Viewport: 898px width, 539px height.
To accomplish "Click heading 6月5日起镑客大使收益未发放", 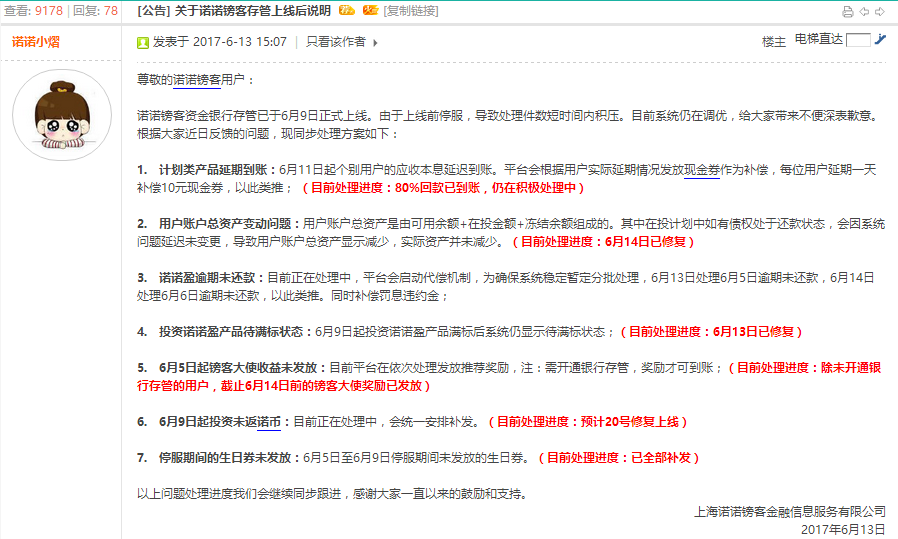I will [238, 368].
